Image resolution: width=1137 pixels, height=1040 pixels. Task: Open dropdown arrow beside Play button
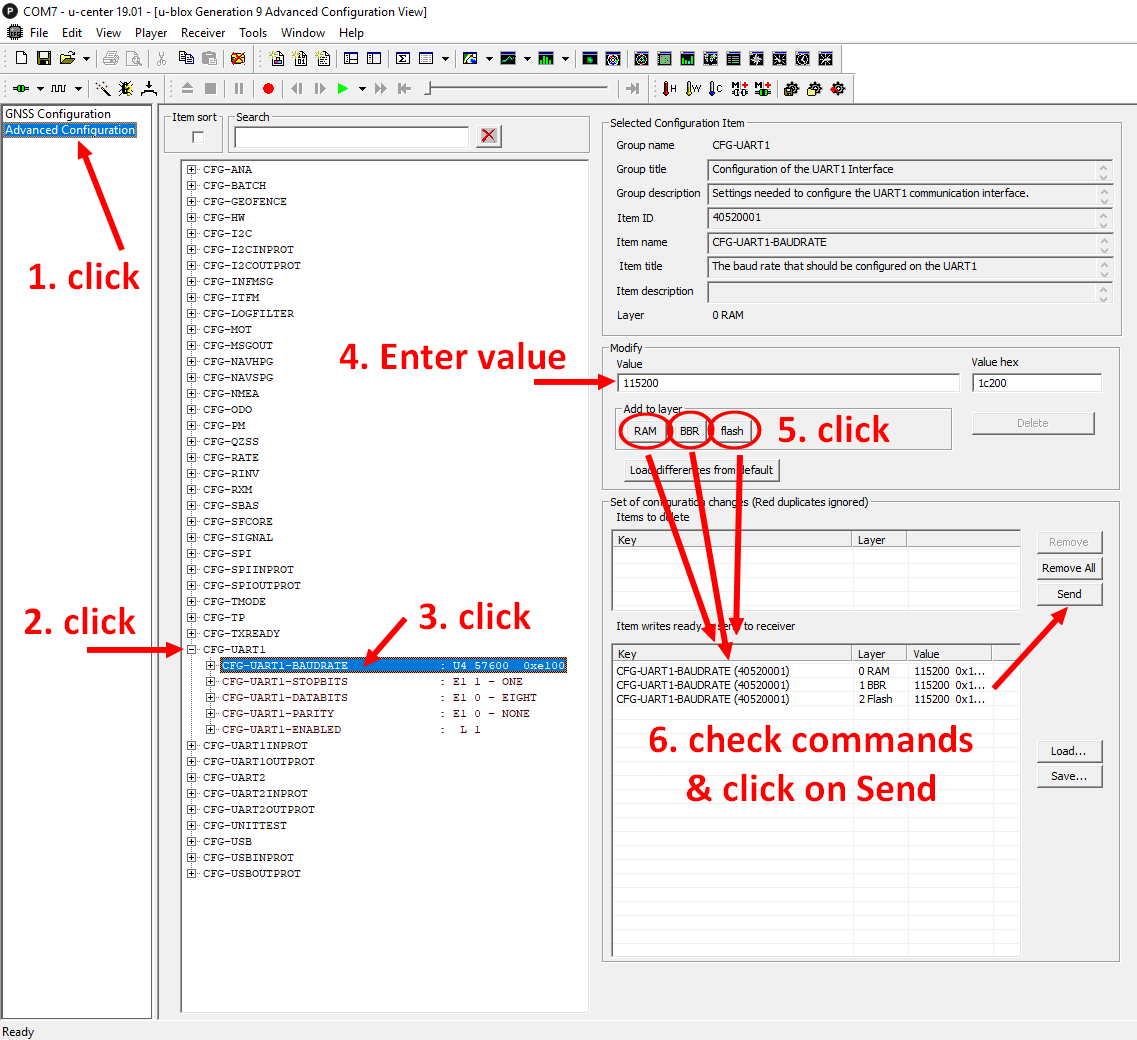[362, 88]
